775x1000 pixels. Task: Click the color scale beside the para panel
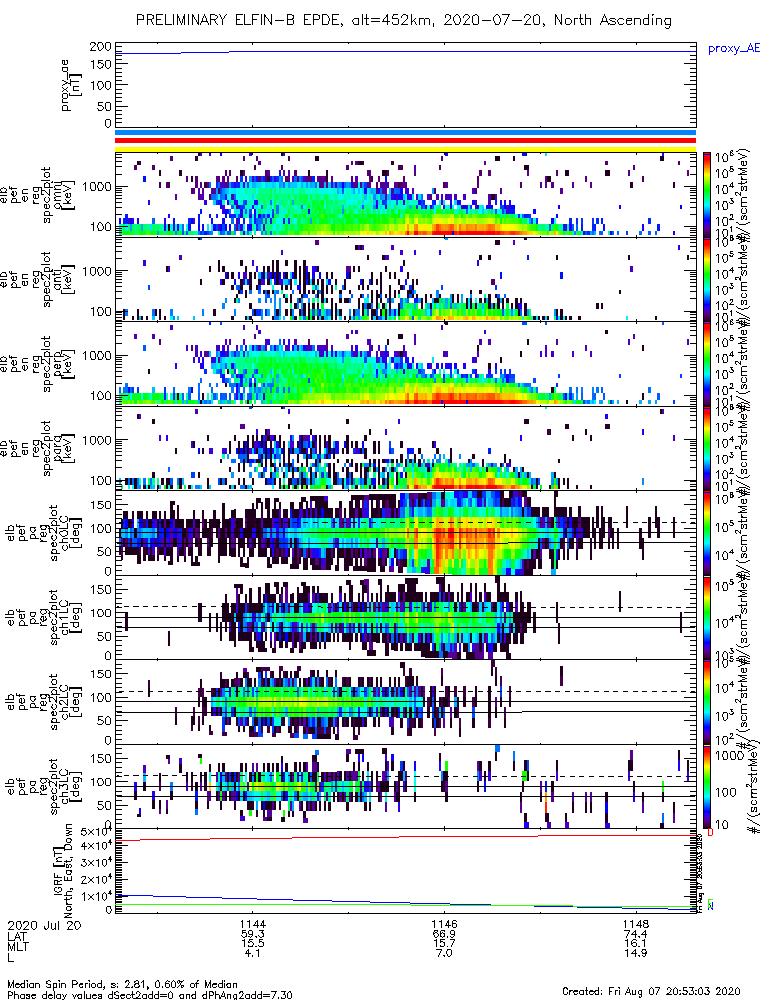click(x=707, y=448)
